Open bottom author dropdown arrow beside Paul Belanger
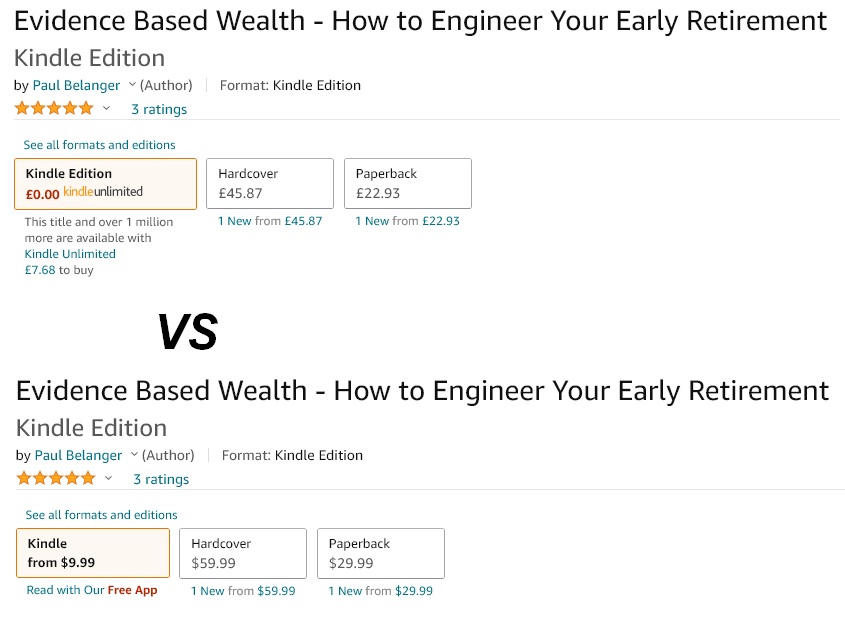 pos(134,455)
